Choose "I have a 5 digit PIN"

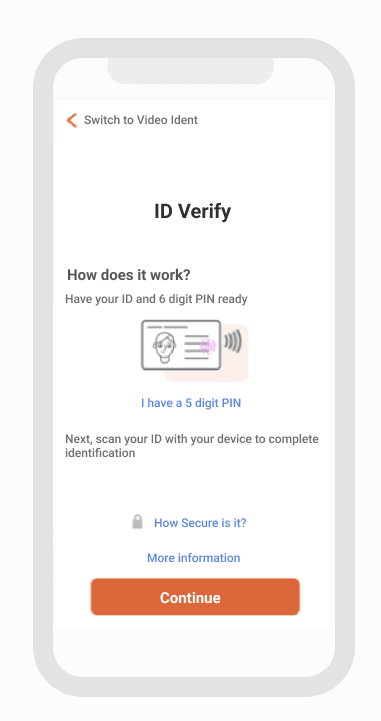[x=191, y=403]
